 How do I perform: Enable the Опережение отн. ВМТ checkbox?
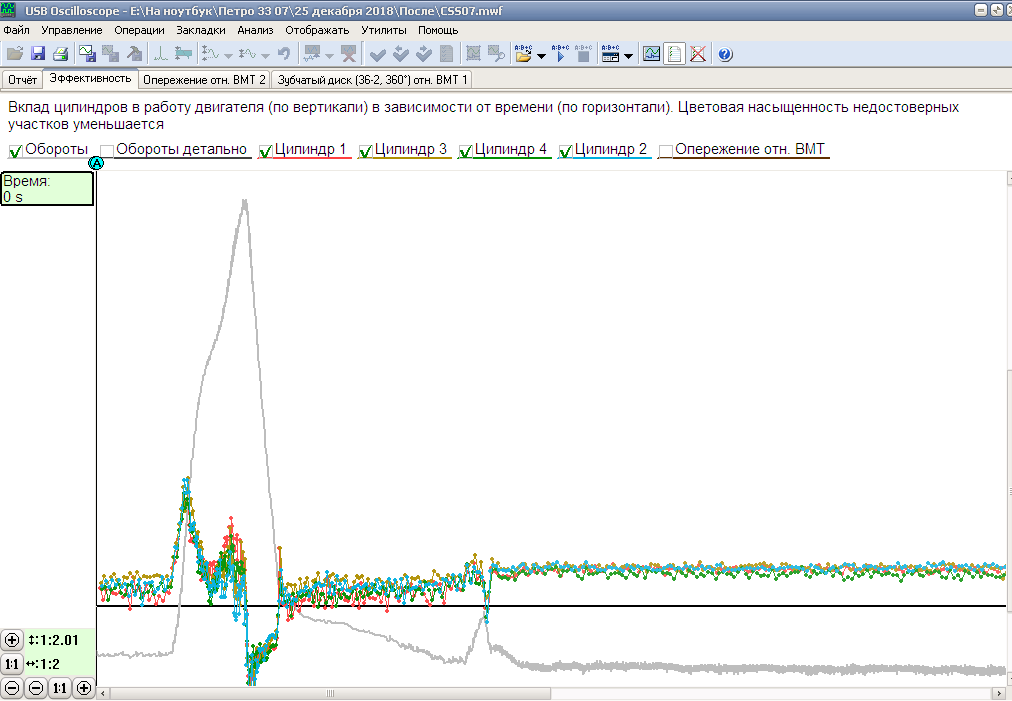pos(665,151)
